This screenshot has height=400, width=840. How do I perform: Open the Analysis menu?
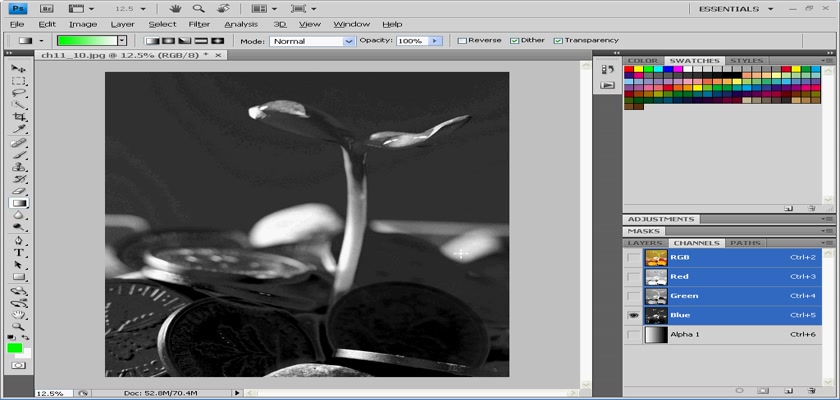click(x=241, y=24)
